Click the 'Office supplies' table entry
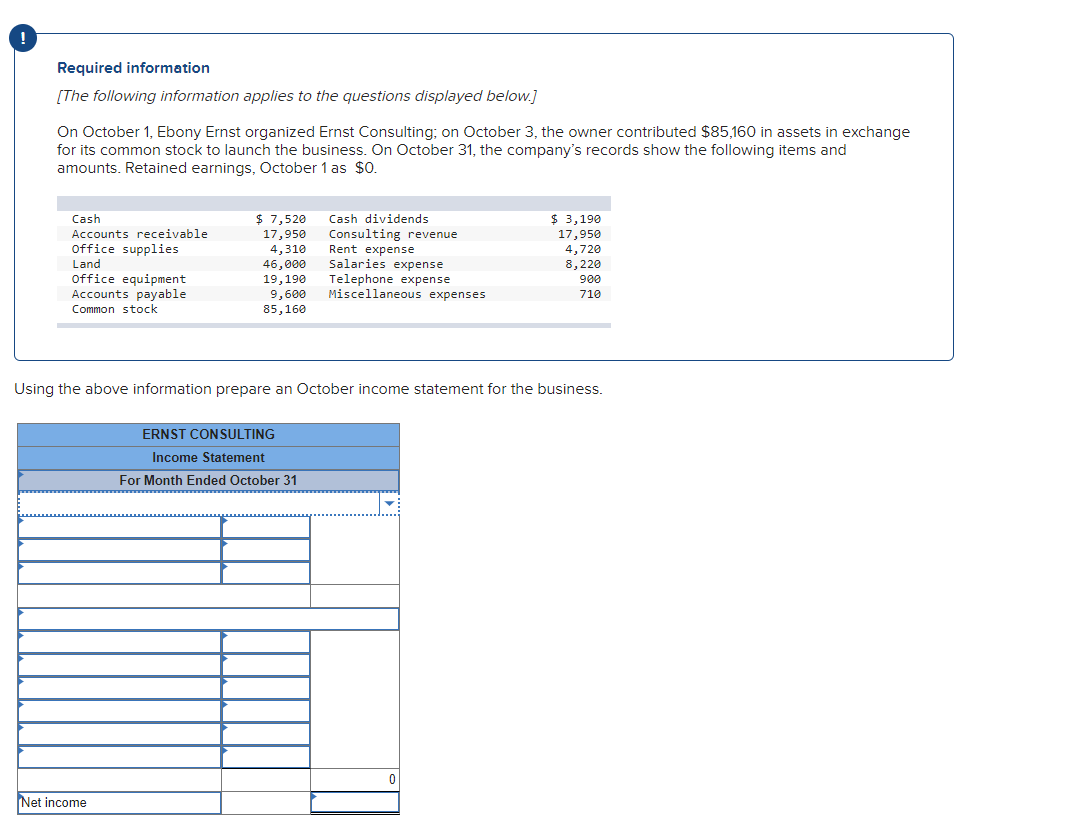The width and height of the screenshot is (1092, 834). tap(125, 249)
